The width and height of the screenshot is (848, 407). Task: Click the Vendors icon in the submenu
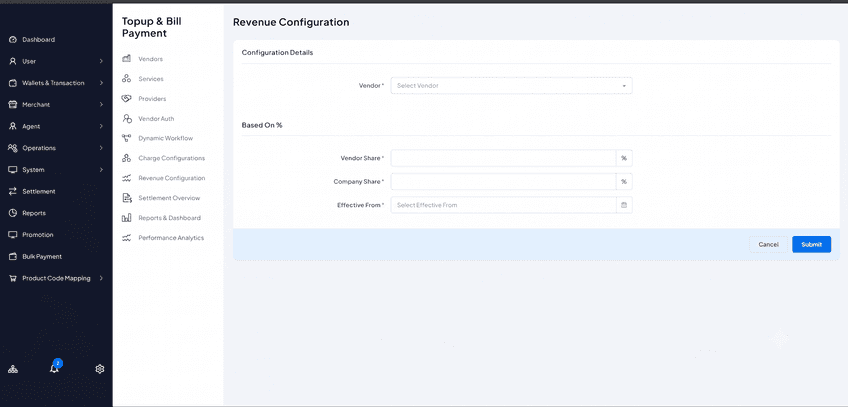(x=127, y=59)
